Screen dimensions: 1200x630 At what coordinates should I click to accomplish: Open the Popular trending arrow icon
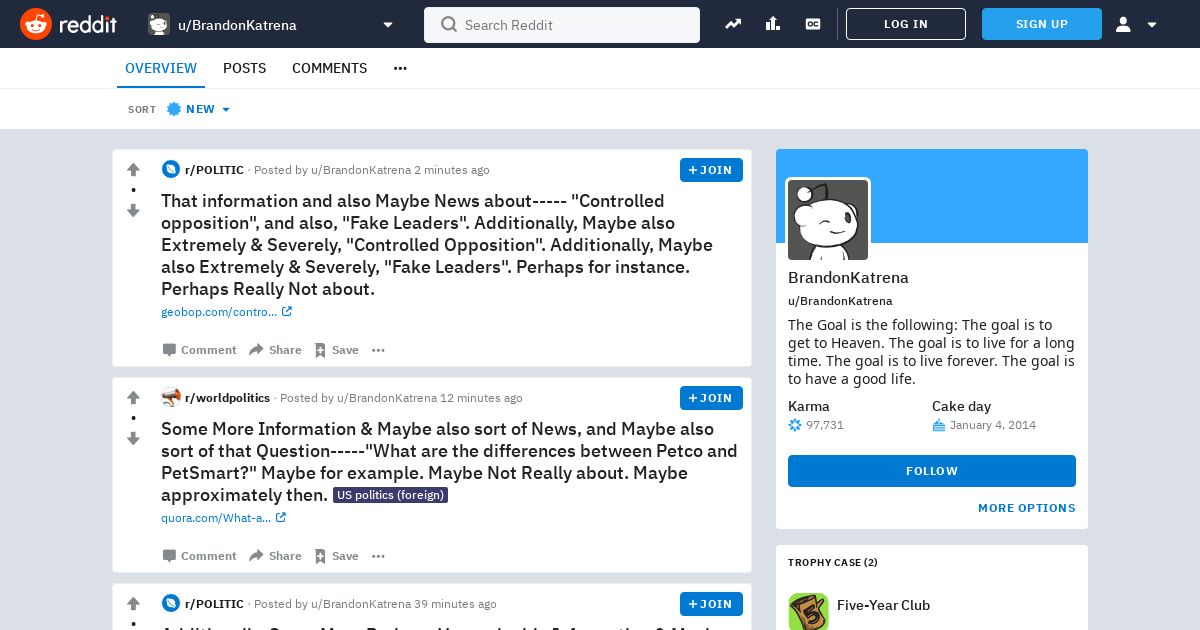click(733, 24)
